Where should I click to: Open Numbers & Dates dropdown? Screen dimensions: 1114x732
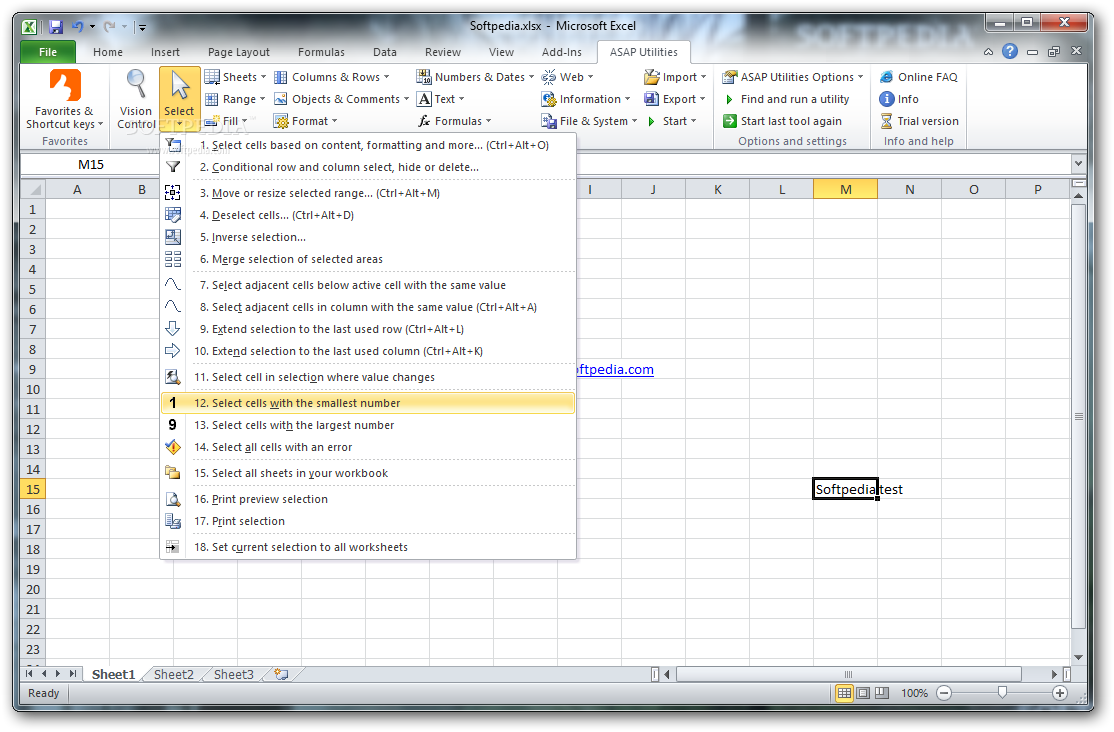tap(475, 77)
